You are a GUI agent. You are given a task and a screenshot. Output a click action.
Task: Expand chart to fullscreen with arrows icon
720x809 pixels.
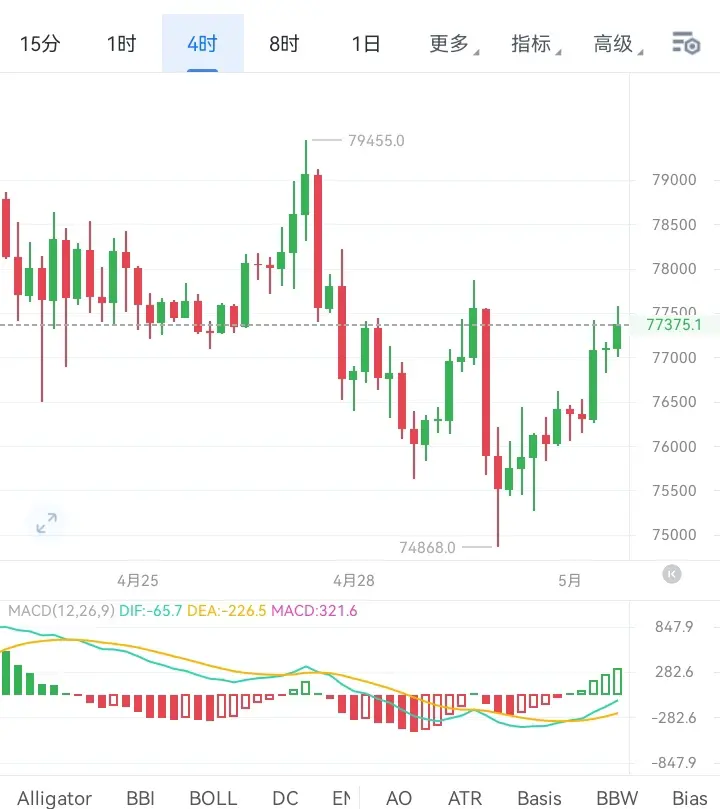(46, 523)
